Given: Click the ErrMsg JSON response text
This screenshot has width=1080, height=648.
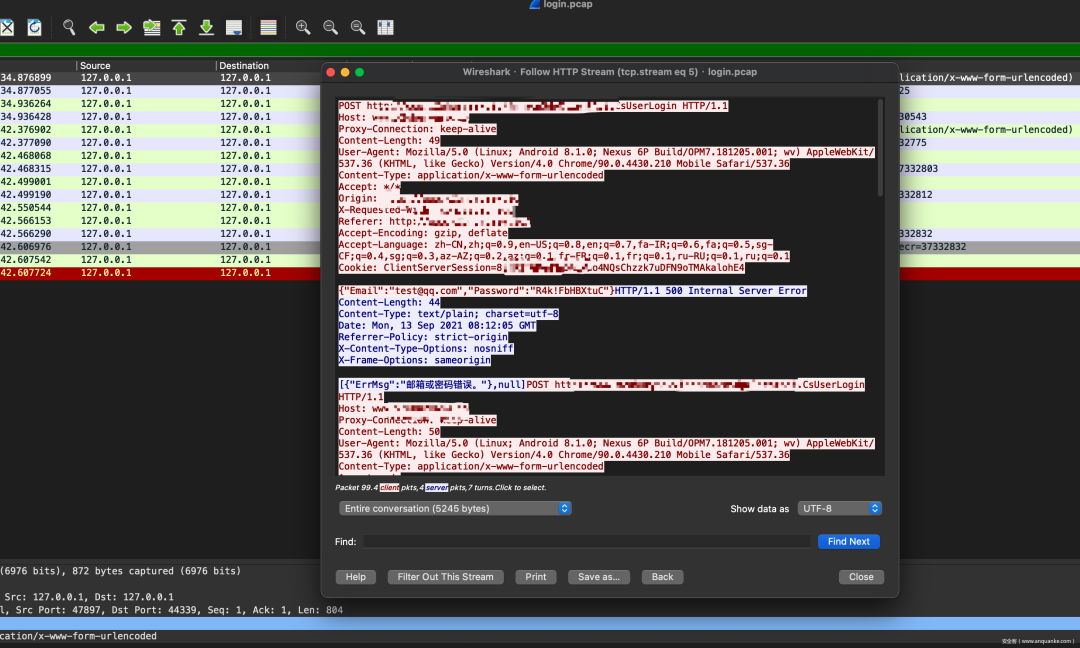Looking at the screenshot, I should (x=432, y=385).
